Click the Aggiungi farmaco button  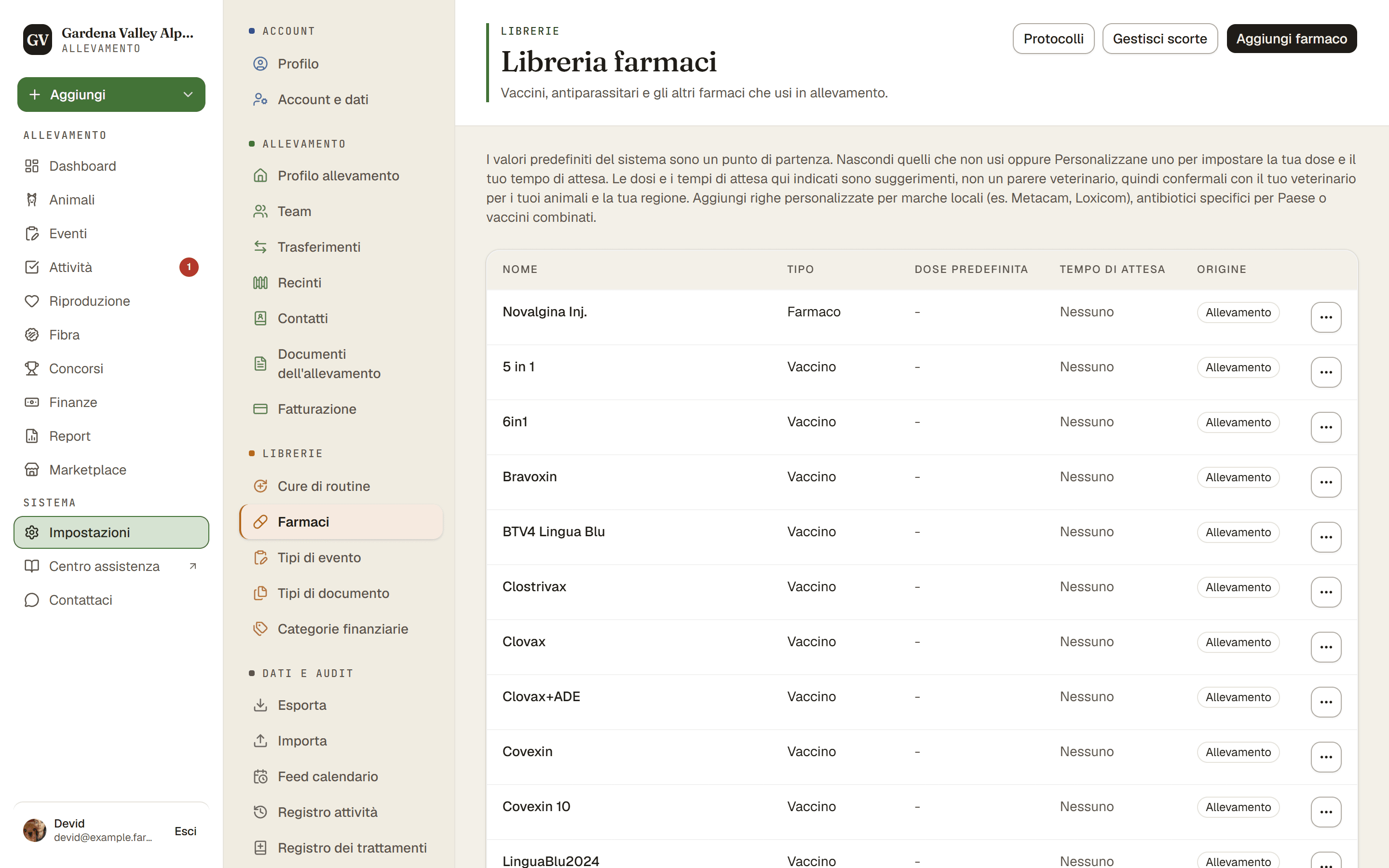click(x=1292, y=39)
